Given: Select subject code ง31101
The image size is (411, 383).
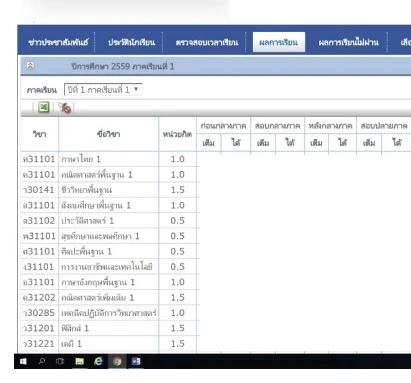Looking at the screenshot, I should point(39,266).
